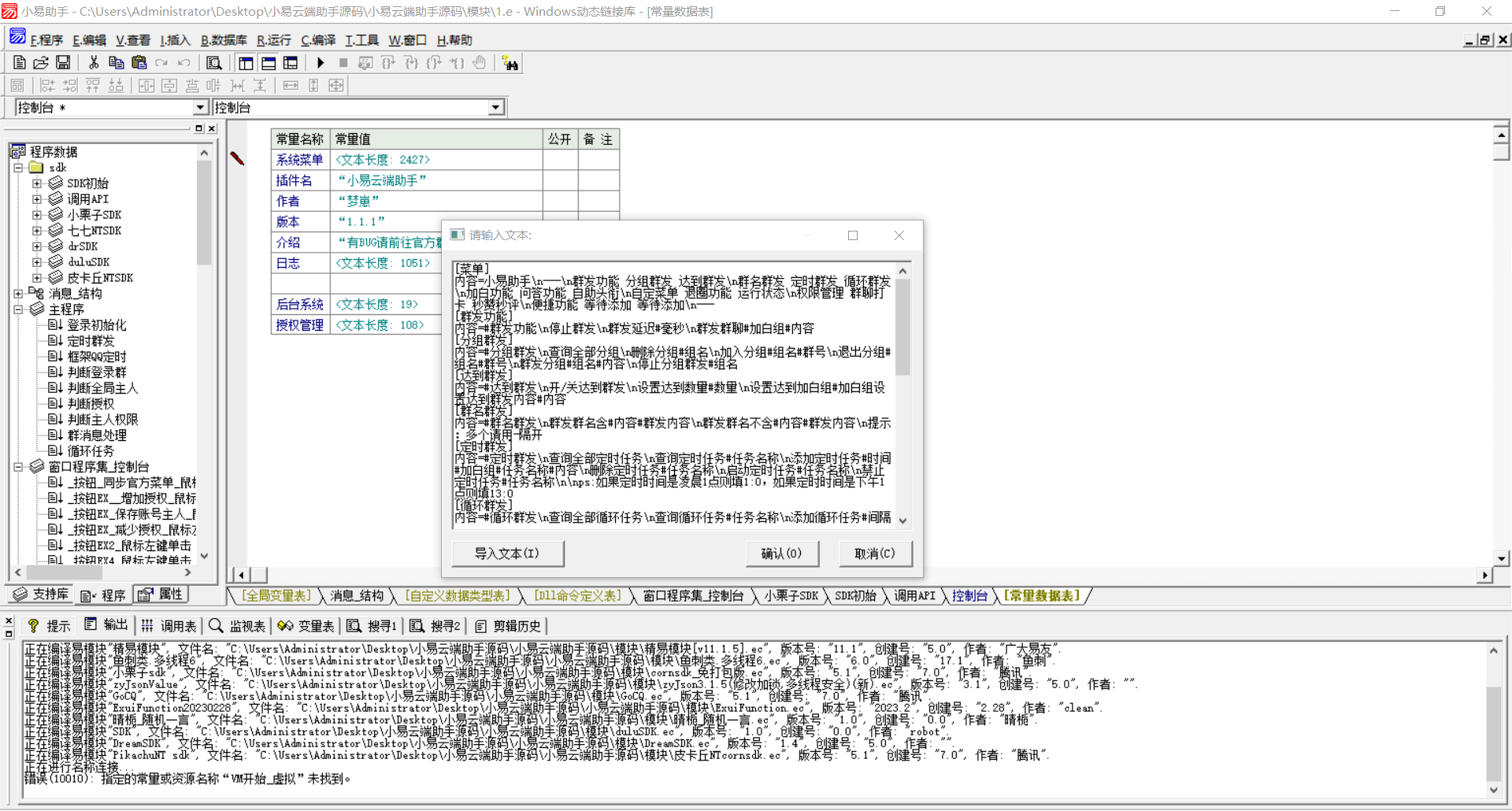Switch to the 监视表 tab
The width and height of the screenshot is (1512, 811).
coord(238,626)
